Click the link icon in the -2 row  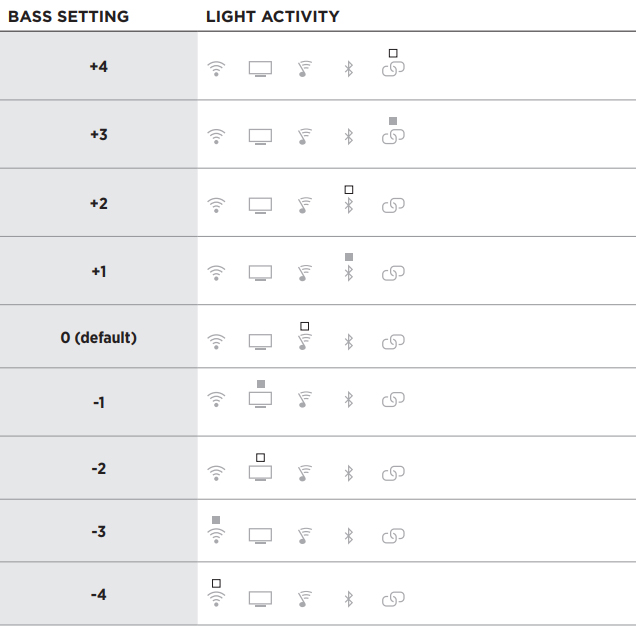(393, 473)
